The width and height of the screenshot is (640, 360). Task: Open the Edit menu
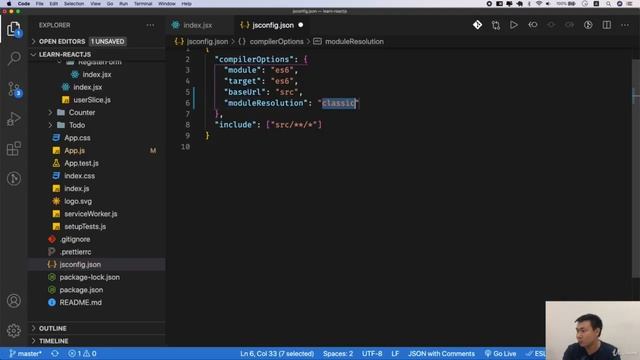53,4
